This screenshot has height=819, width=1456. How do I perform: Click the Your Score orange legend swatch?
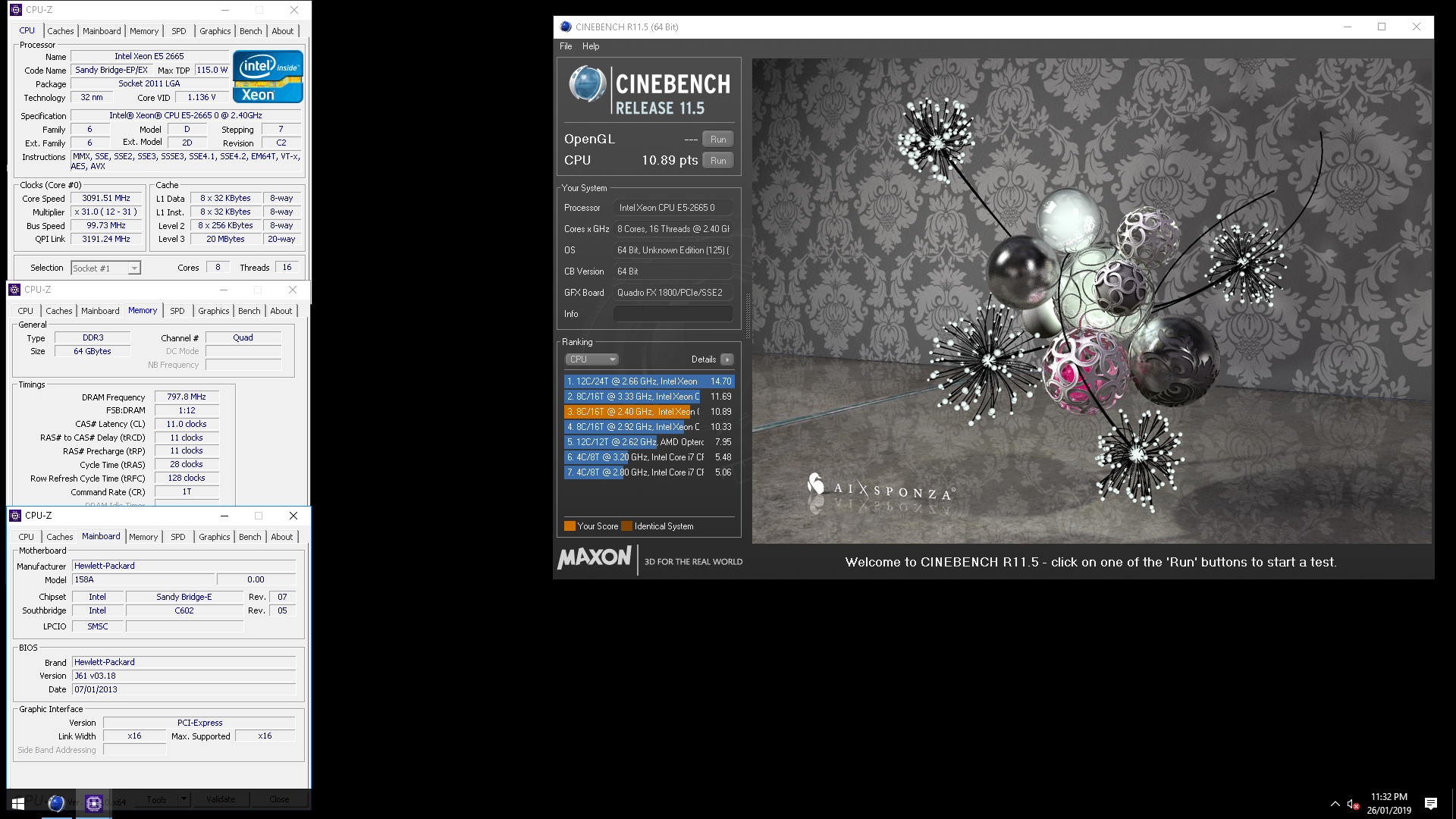(570, 526)
